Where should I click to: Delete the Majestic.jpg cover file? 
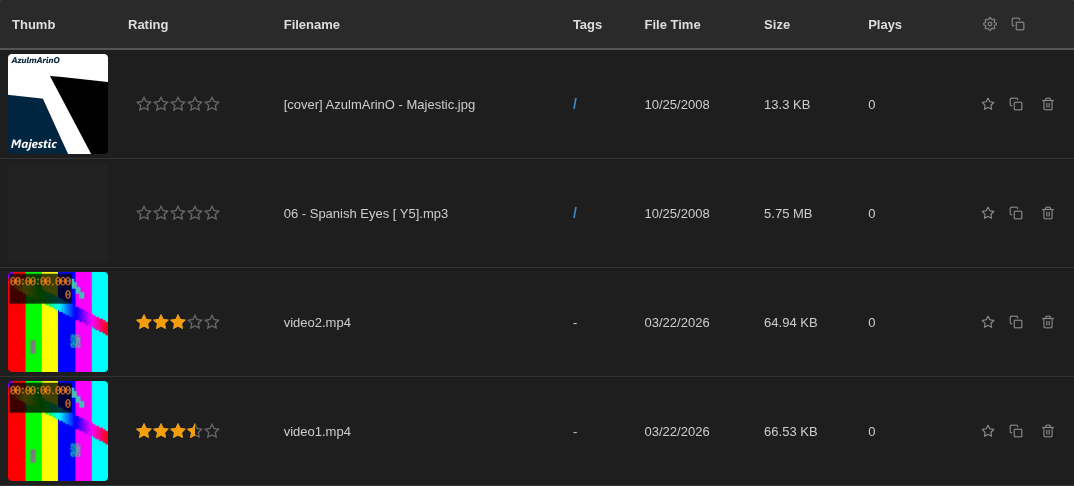coord(1048,104)
